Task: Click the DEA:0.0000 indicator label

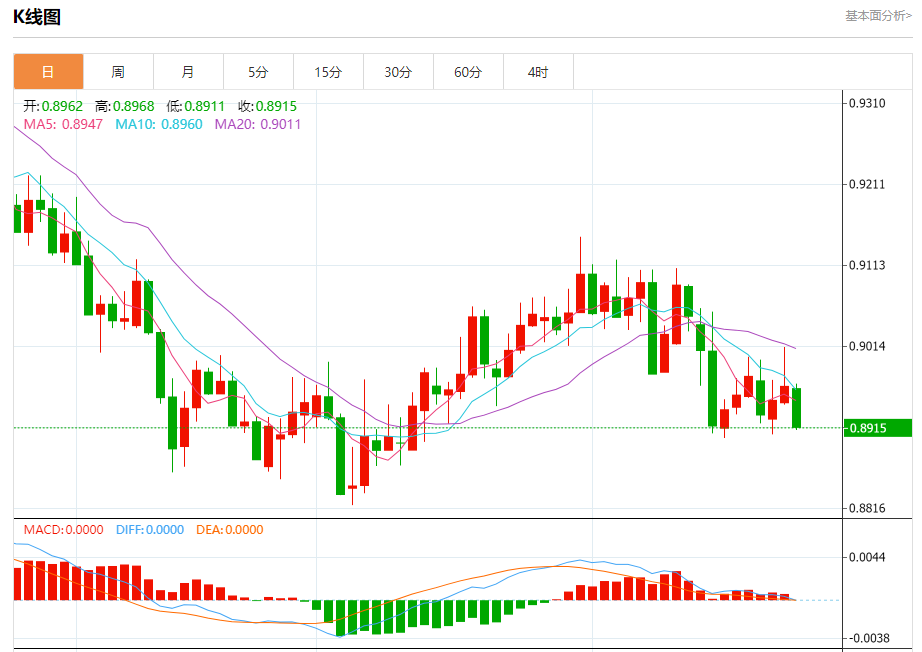Action: (230, 530)
